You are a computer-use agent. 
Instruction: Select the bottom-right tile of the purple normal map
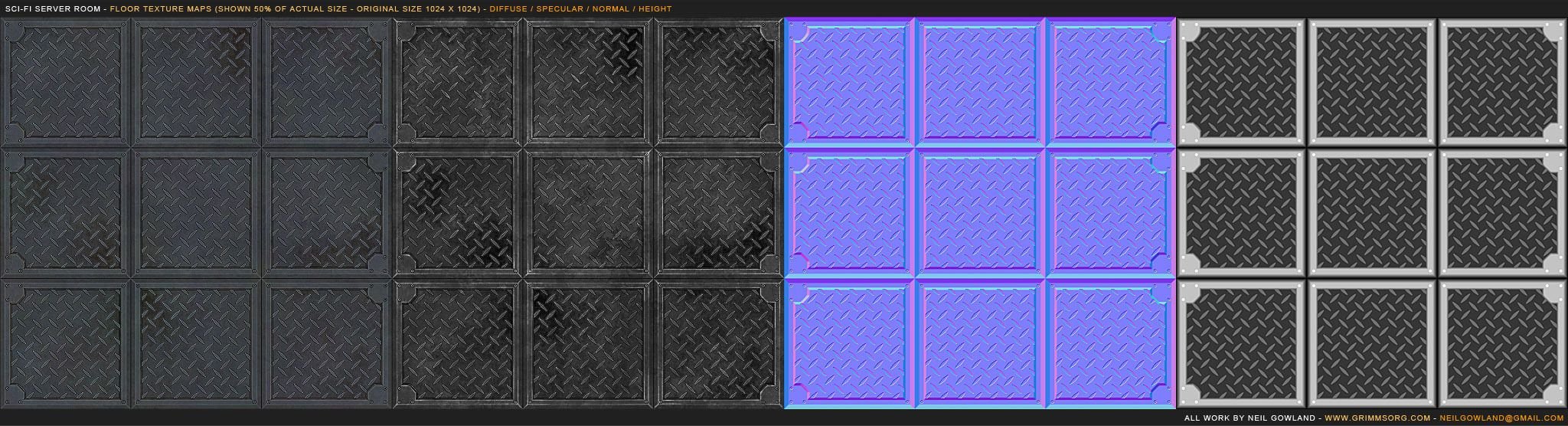point(1110,342)
